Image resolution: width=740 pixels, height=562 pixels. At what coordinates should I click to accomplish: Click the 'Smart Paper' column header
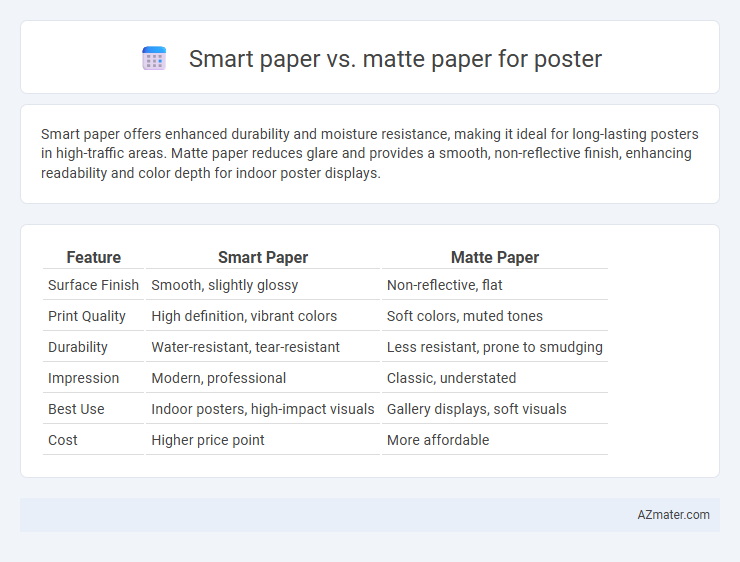pyautogui.click(x=263, y=257)
